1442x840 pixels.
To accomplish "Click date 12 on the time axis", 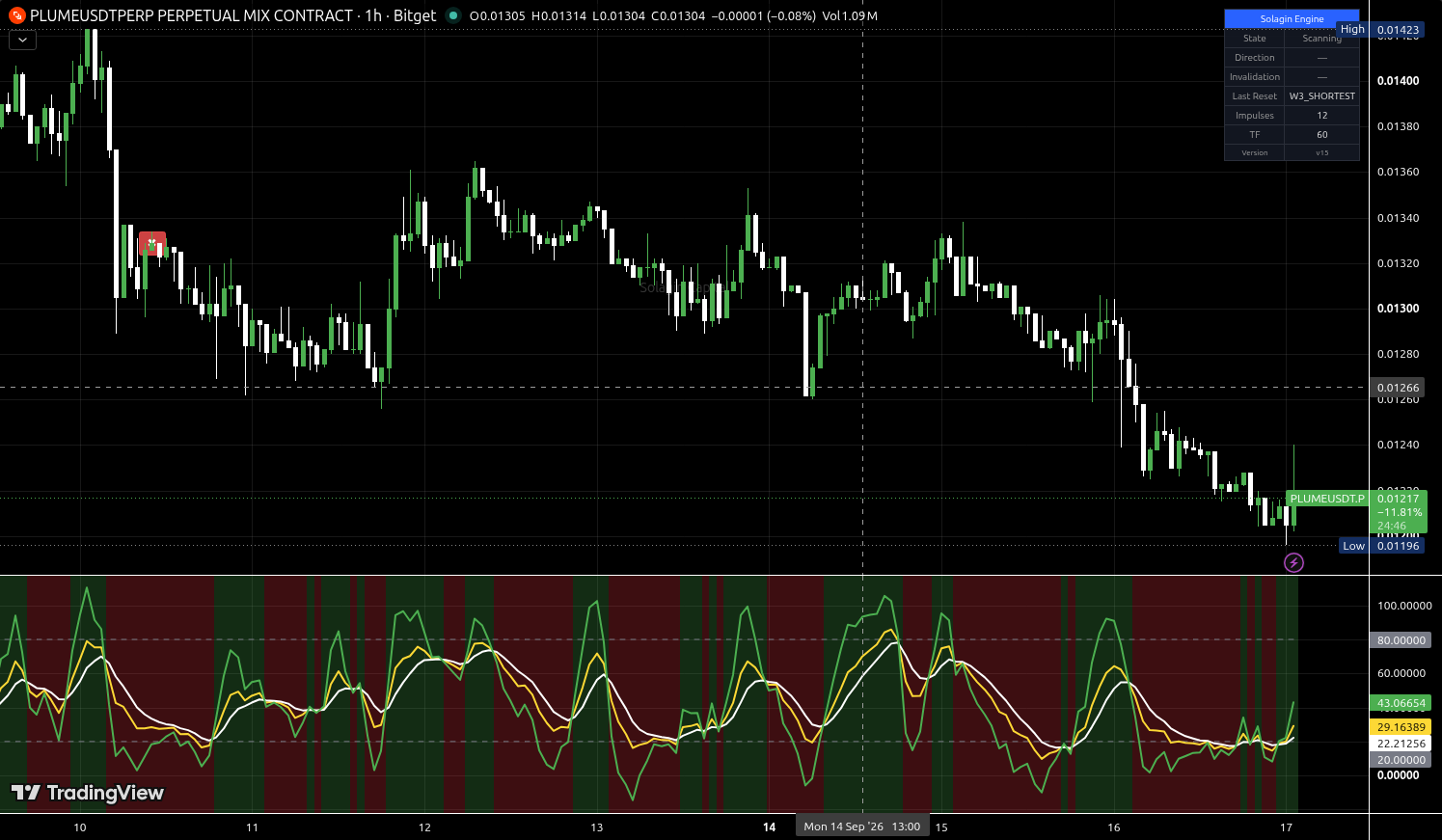I will (424, 827).
